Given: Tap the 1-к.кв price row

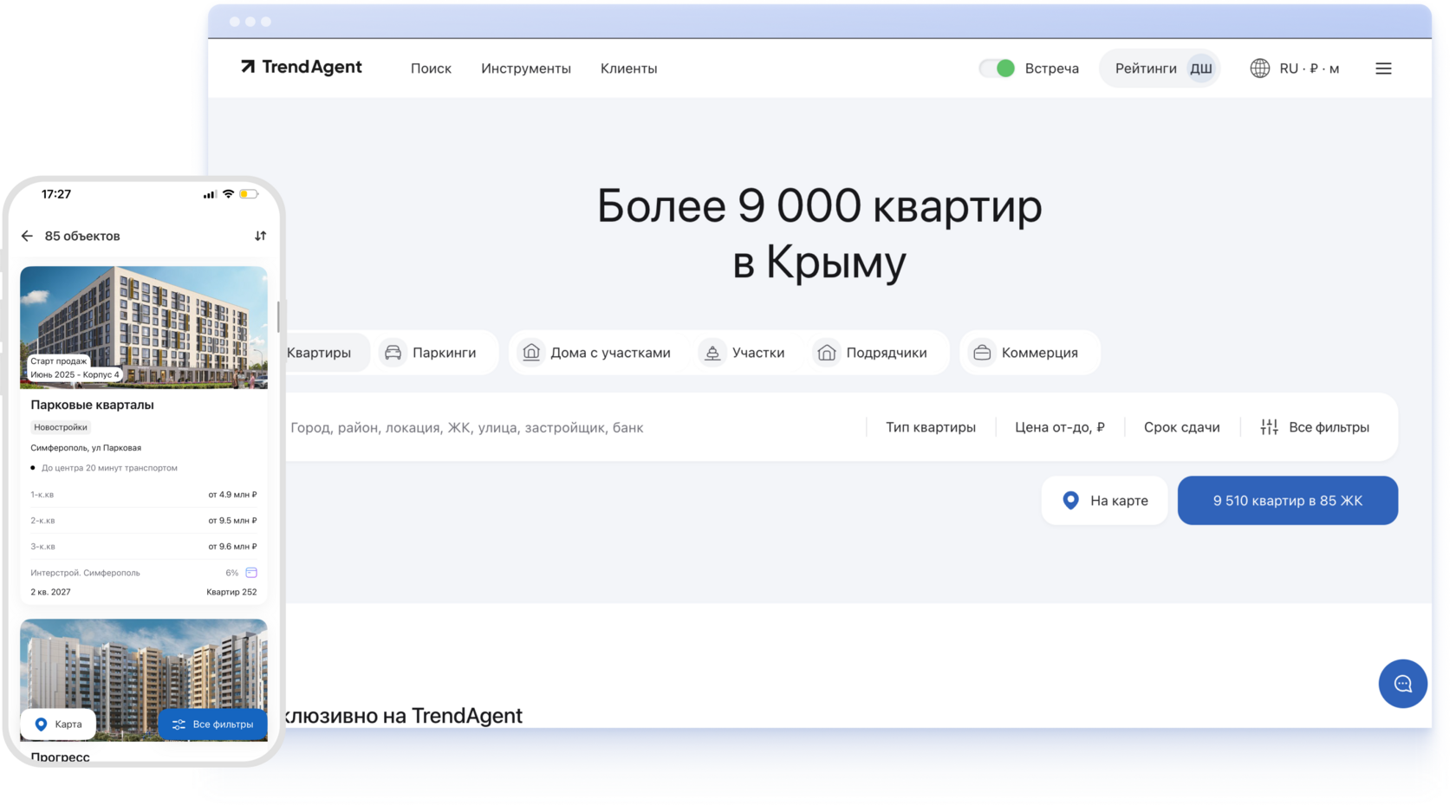Looking at the screenshot, I should pos(144,495).
